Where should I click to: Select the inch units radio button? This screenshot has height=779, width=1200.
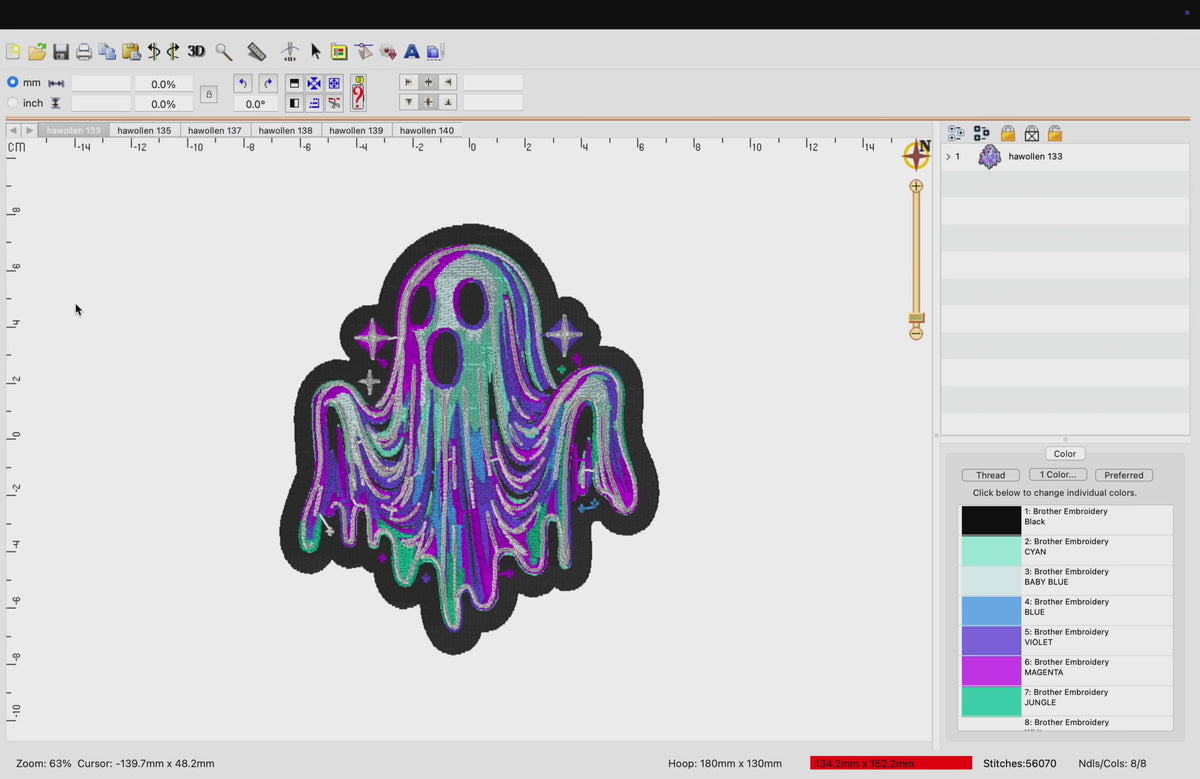13,102
